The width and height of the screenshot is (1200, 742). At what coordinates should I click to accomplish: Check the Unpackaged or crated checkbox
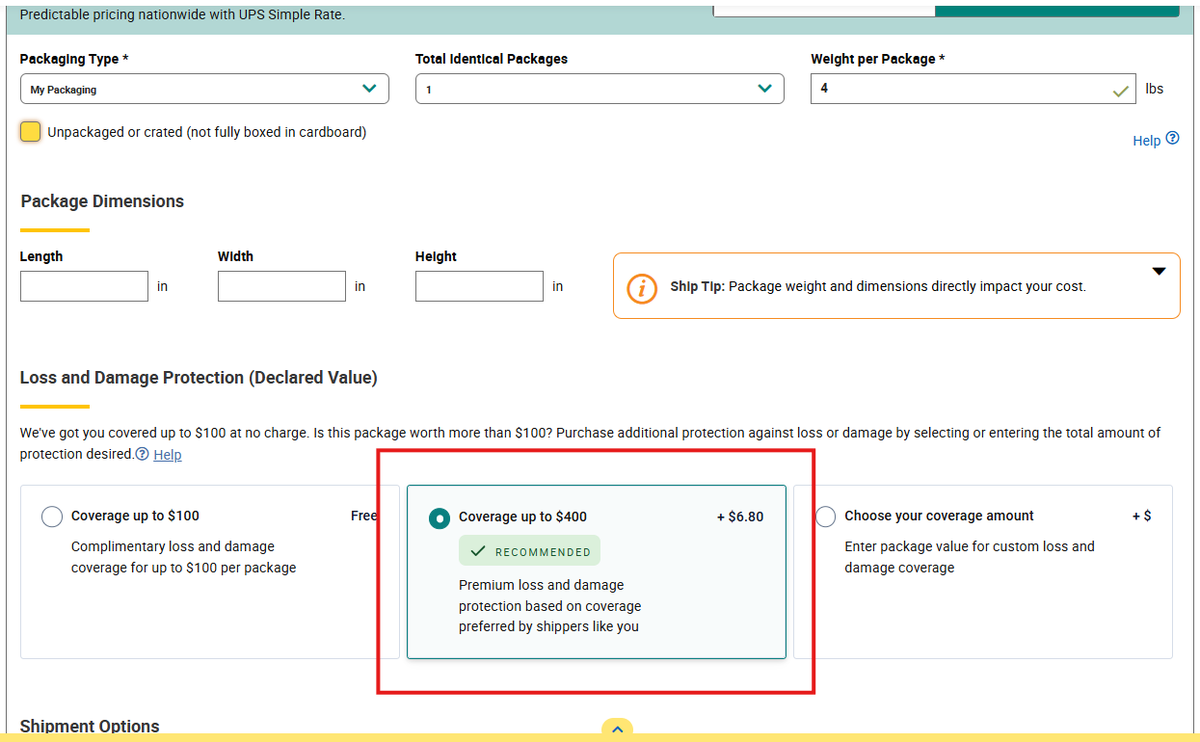coord(31,132)
